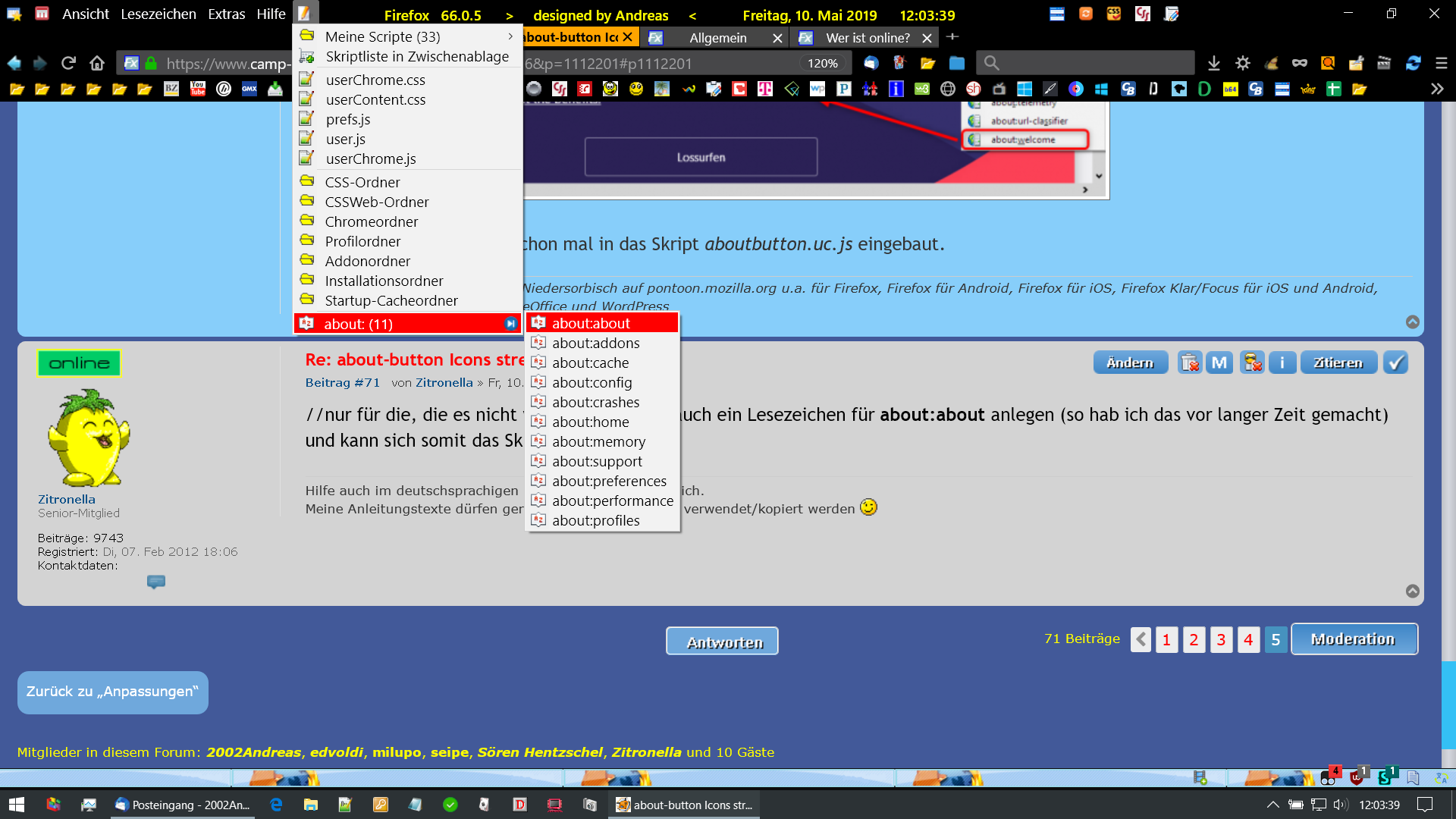The image size is (1456, 819).
Task: Switch to the 'Wer ist online?' tab
Action: [867, 38]
